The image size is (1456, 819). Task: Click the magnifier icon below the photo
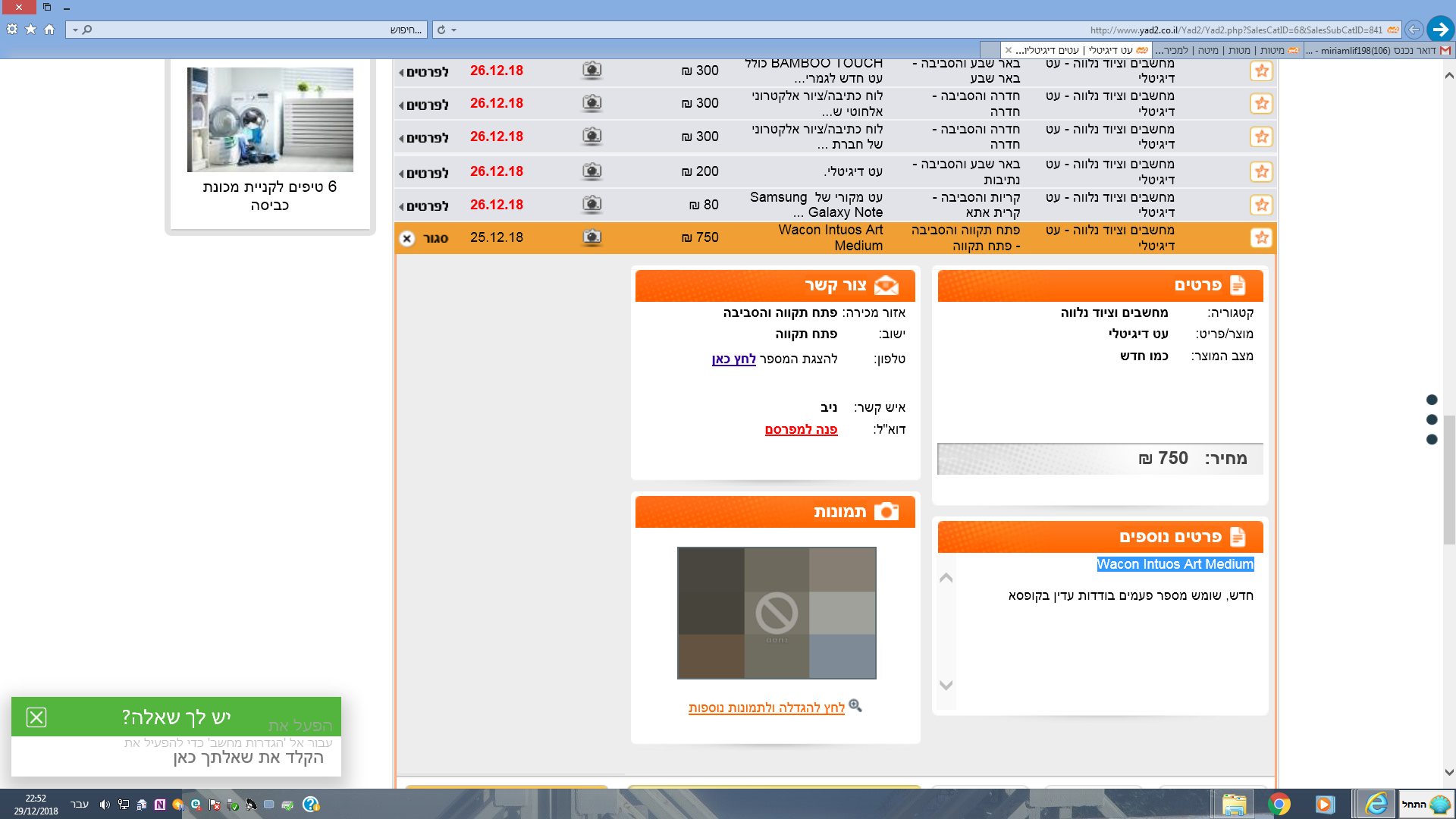855,706
